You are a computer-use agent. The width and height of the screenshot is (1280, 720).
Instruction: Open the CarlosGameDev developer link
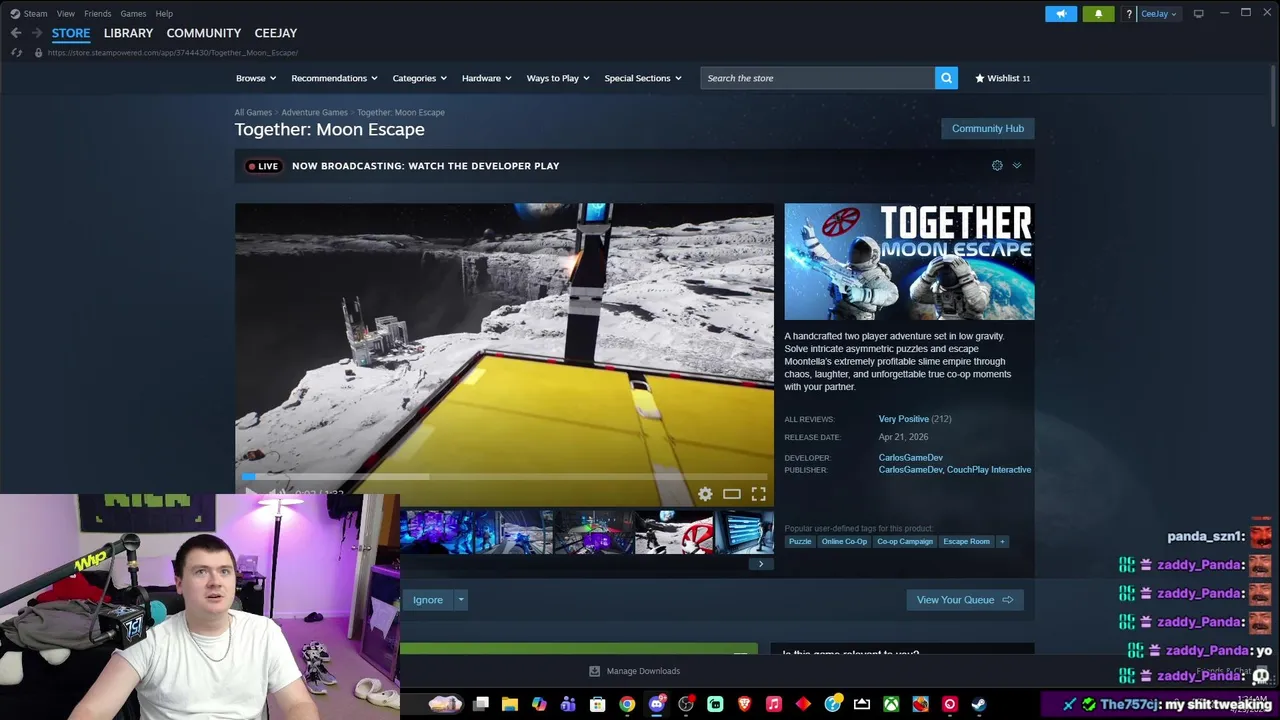910,457
